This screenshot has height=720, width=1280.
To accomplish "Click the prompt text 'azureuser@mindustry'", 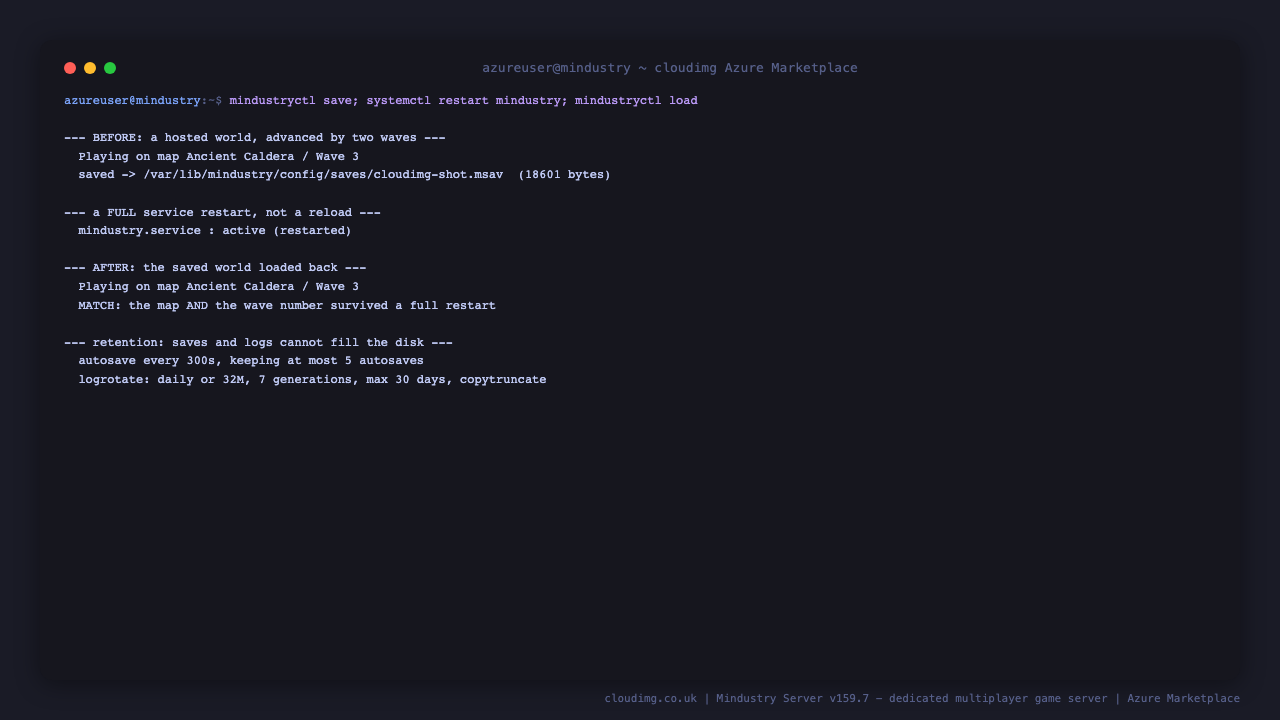I will pyautogui.click(x=132, y=101).
